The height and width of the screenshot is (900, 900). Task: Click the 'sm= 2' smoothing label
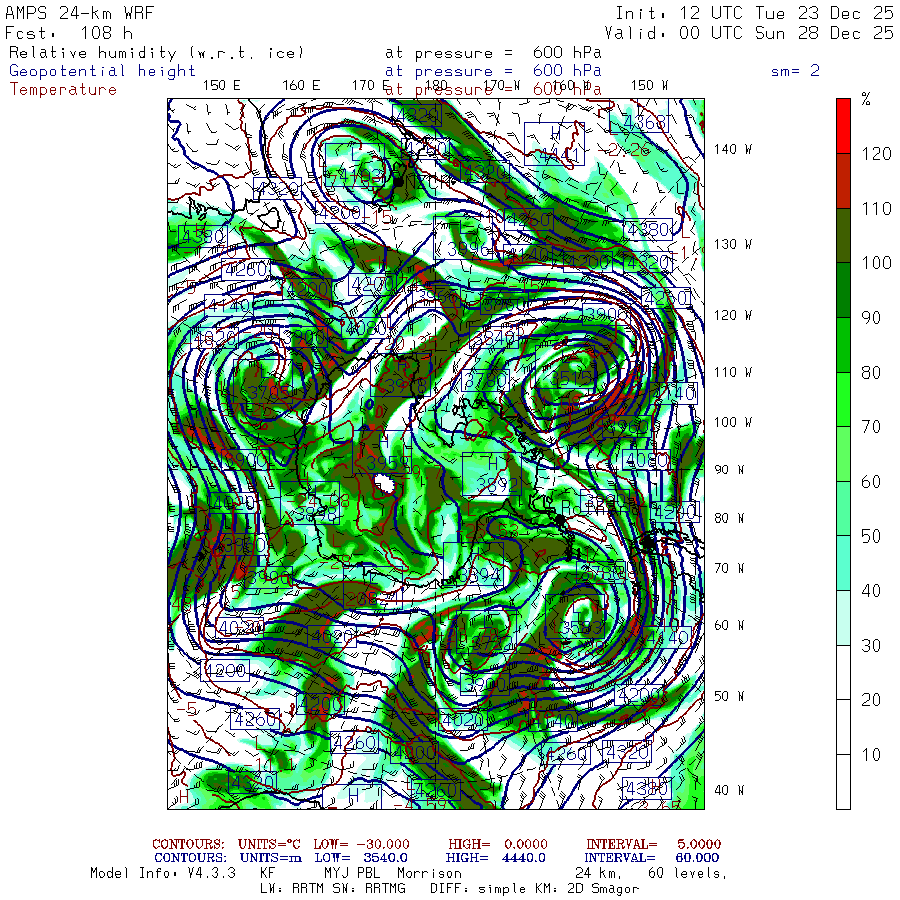(x=795, y=71)
